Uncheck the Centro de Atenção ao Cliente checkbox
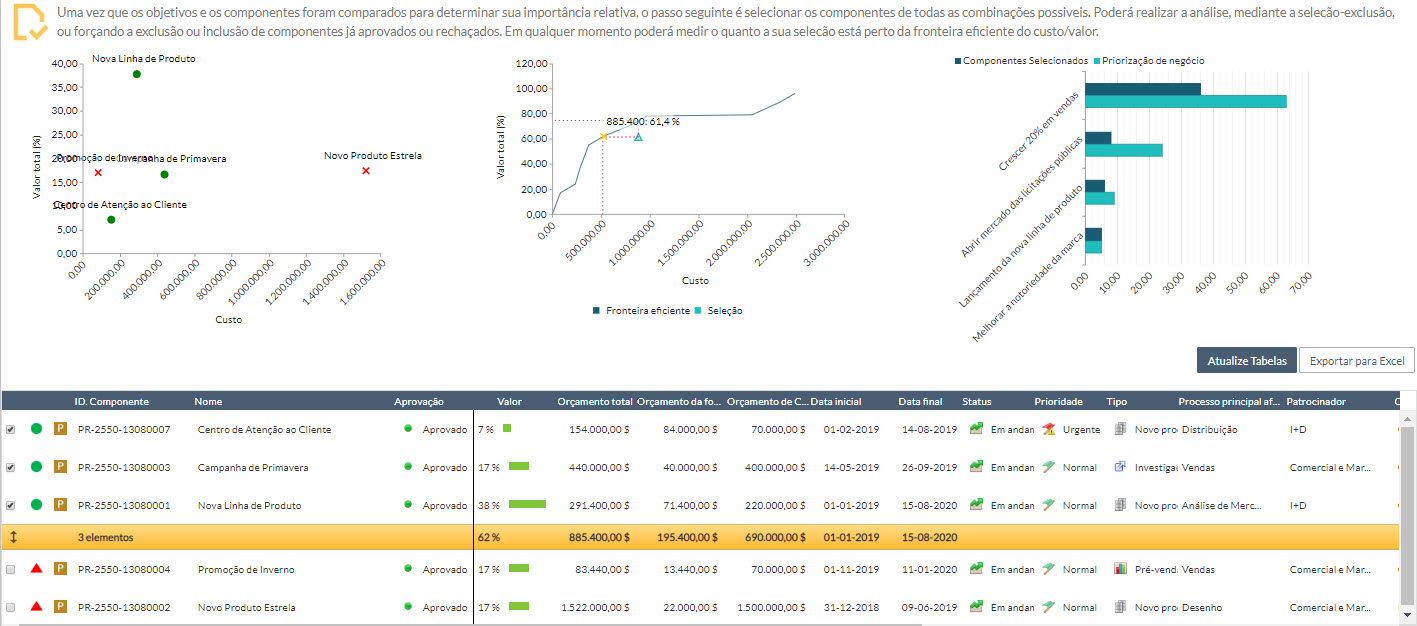This screenshot has height=626, width=1417. [11, 429]
